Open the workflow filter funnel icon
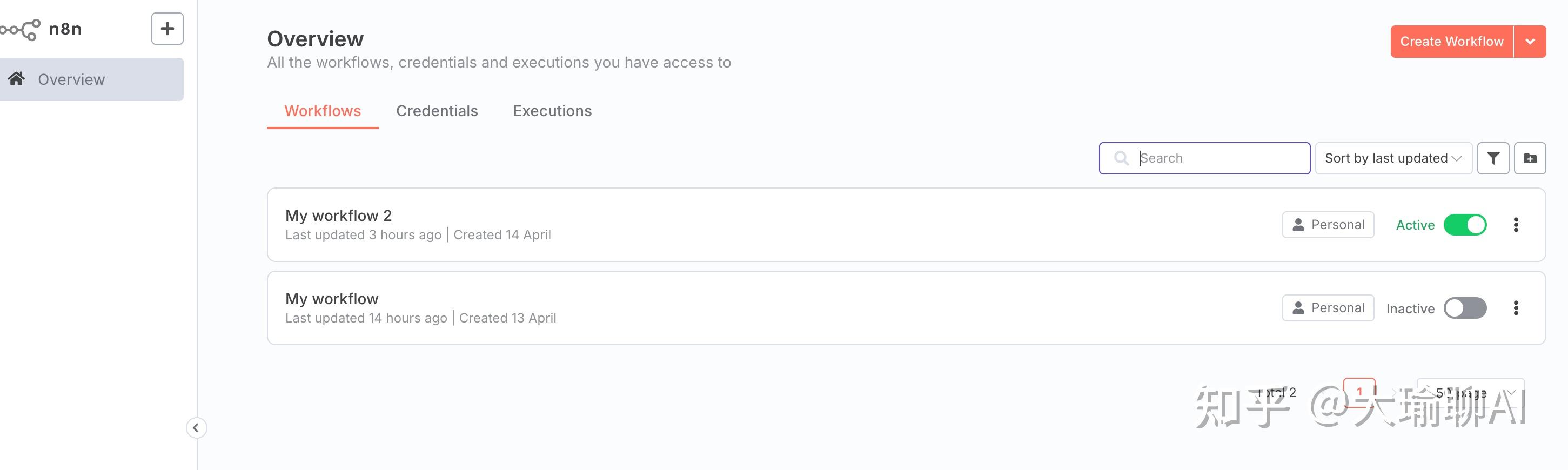This screenshot has width=1568, height=470. coord(1492,158)
